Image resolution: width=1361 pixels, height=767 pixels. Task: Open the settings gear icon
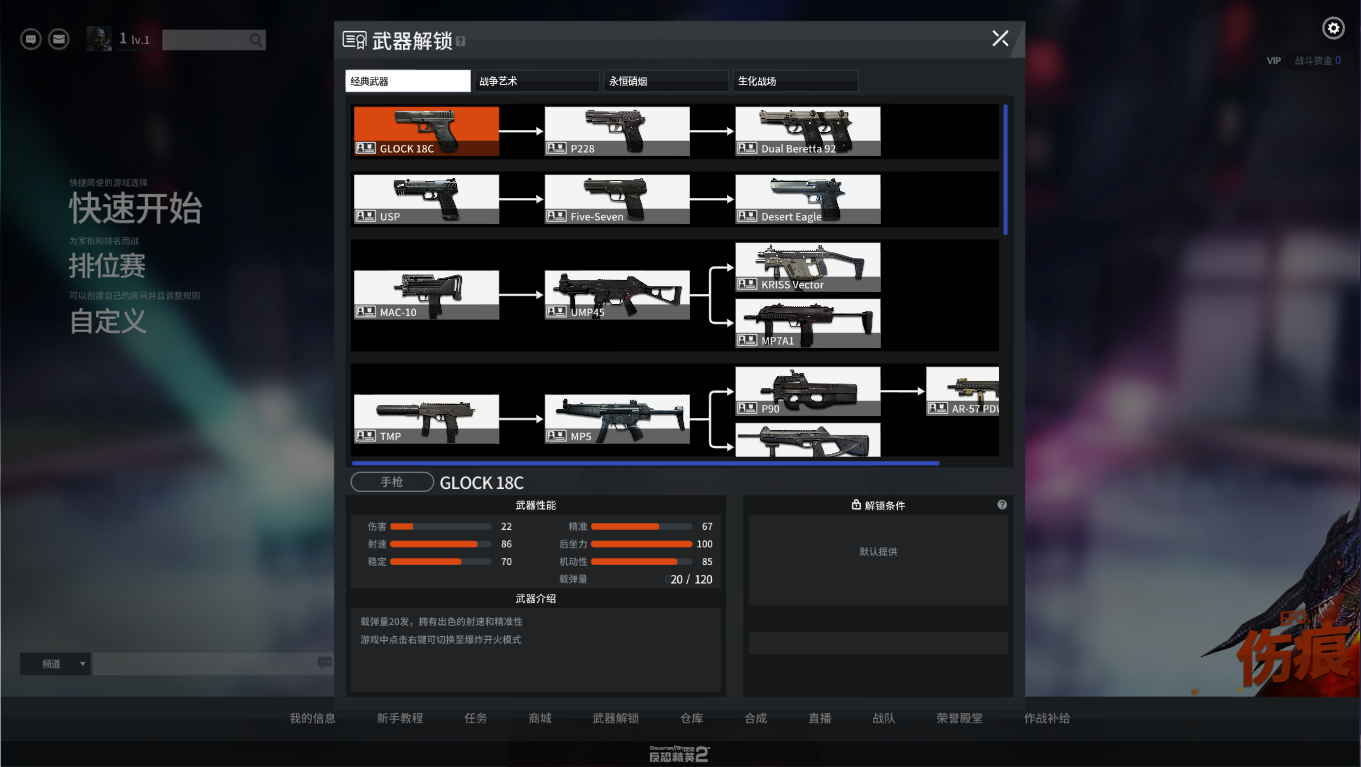[1333, 28]
